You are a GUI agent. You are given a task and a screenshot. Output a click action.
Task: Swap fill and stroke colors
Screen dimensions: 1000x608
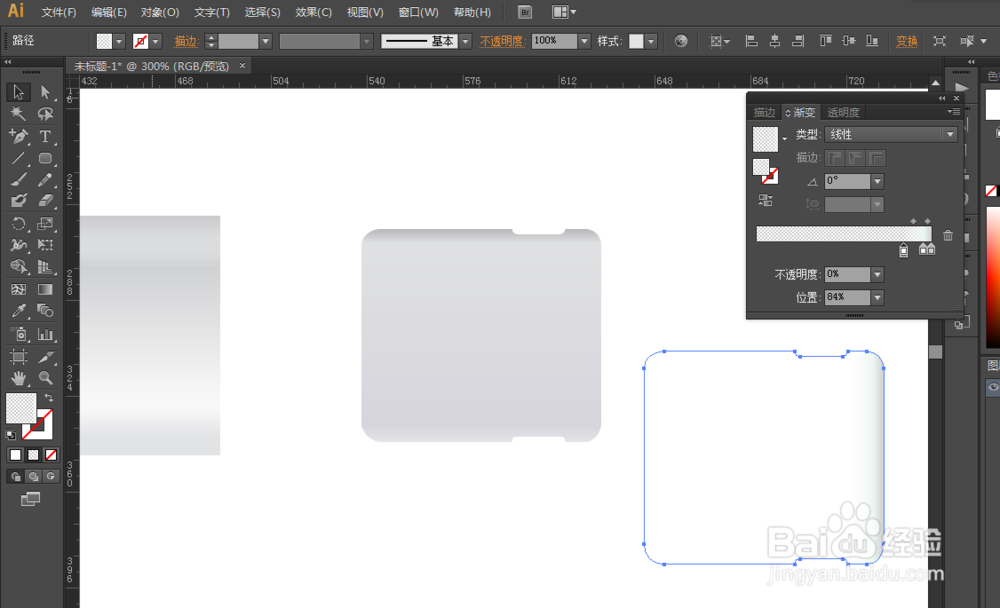pyautogui.click(x=48, y=397)
